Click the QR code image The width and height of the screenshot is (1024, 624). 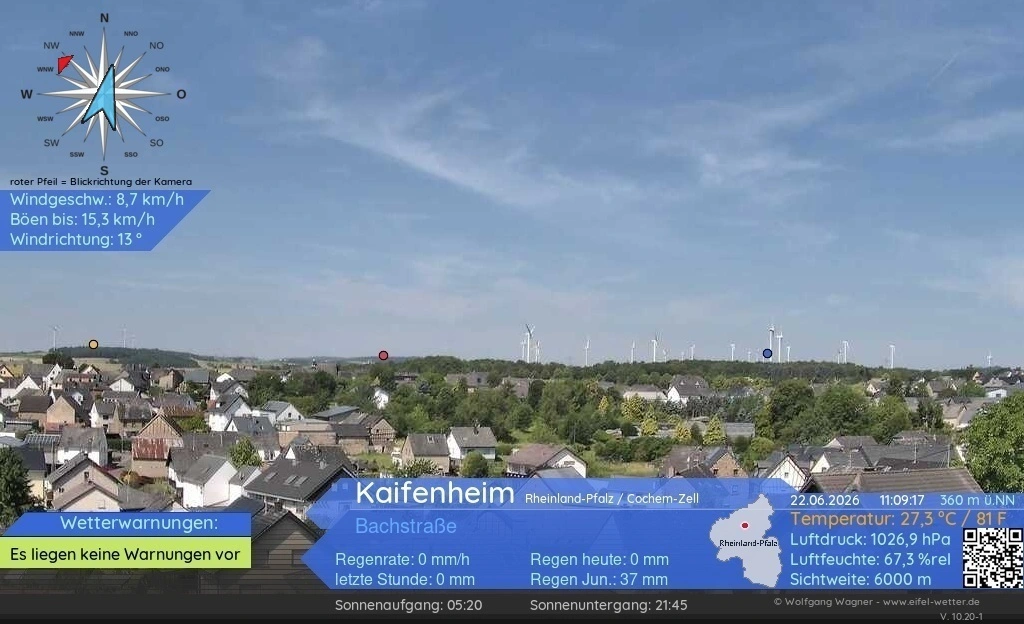(x=993, y=558)
